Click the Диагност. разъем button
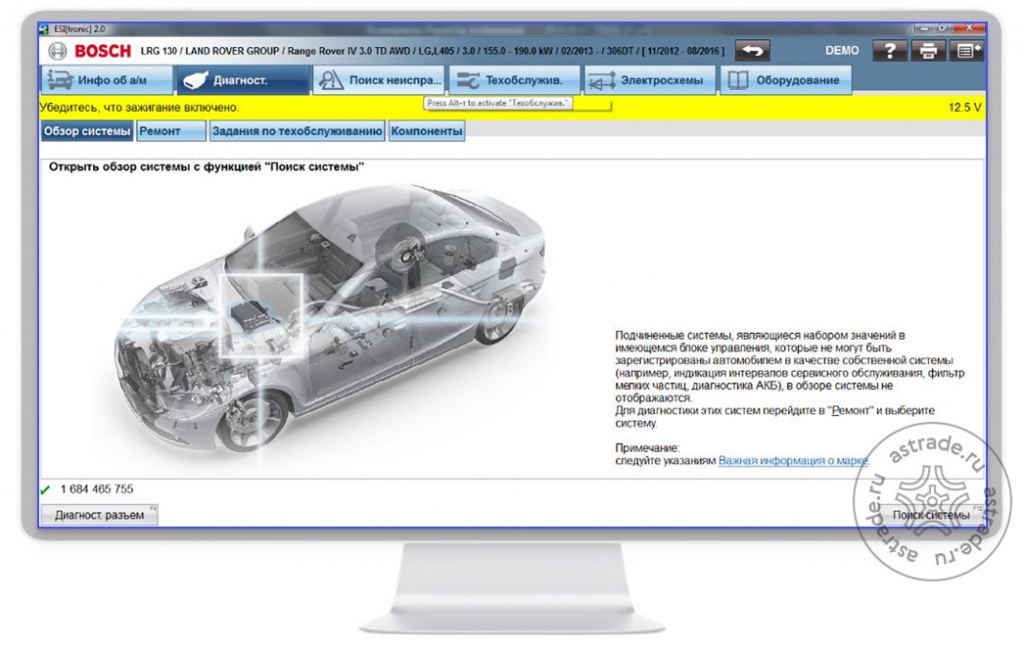The height and width of the screenshot is (646, 1024). coord(99,515)
